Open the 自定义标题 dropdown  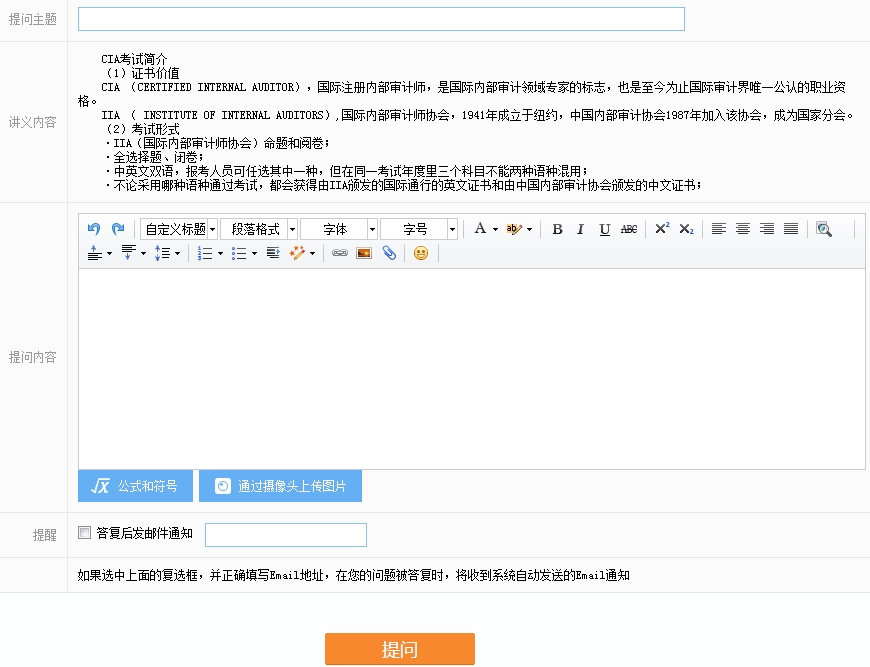tap(179, 229)
